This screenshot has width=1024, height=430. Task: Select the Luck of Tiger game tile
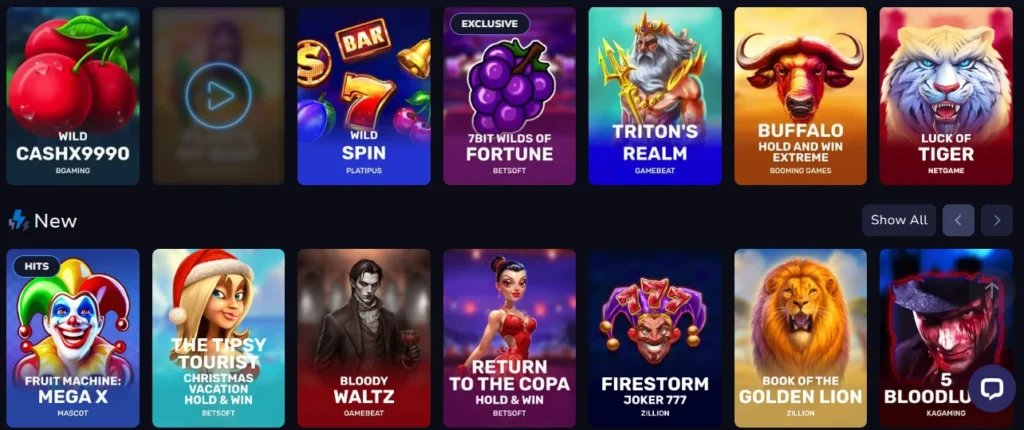tap(946, 96)
